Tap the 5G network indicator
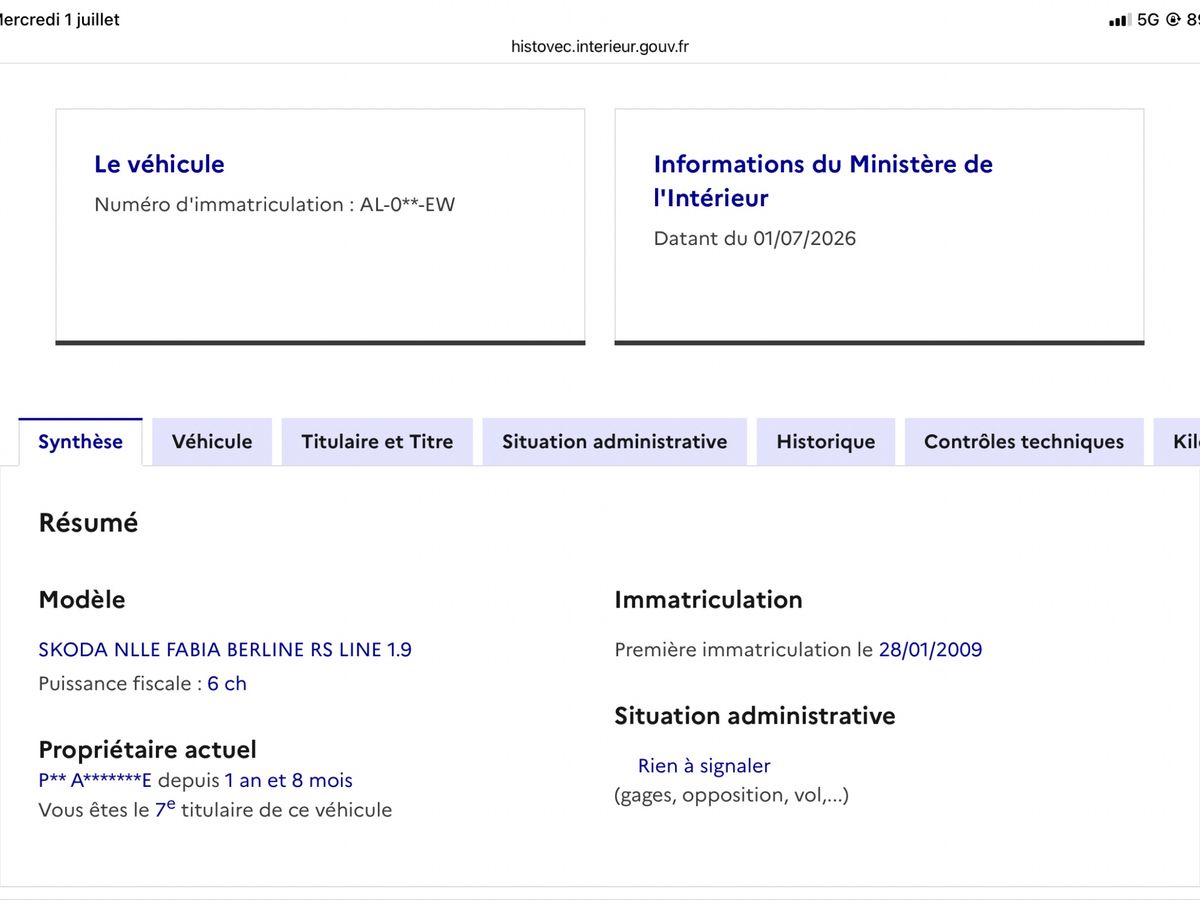Viewport: 1200px width, 900px height. [1148, 19]
